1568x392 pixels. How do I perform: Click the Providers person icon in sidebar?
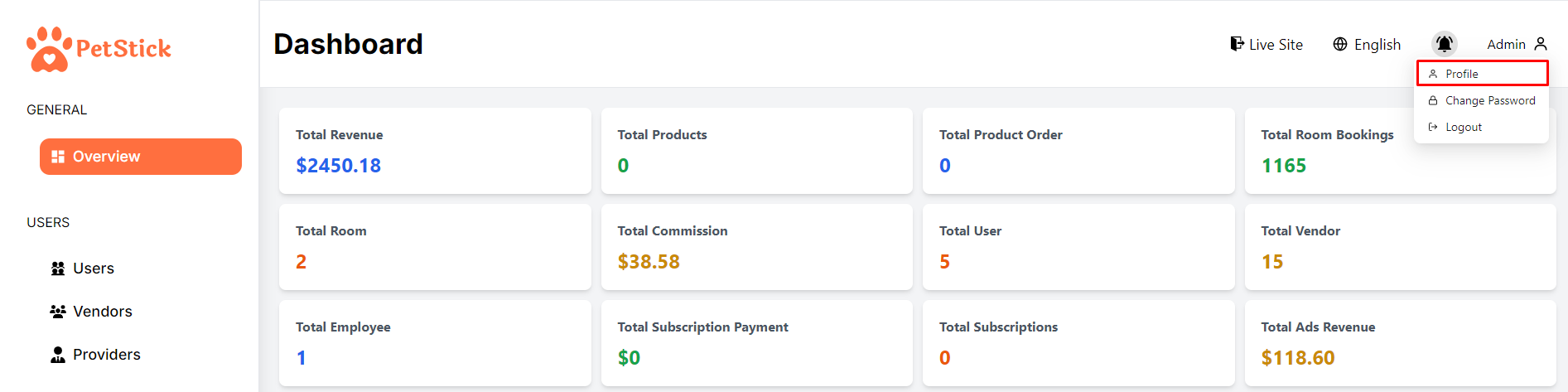click(58, 355)
